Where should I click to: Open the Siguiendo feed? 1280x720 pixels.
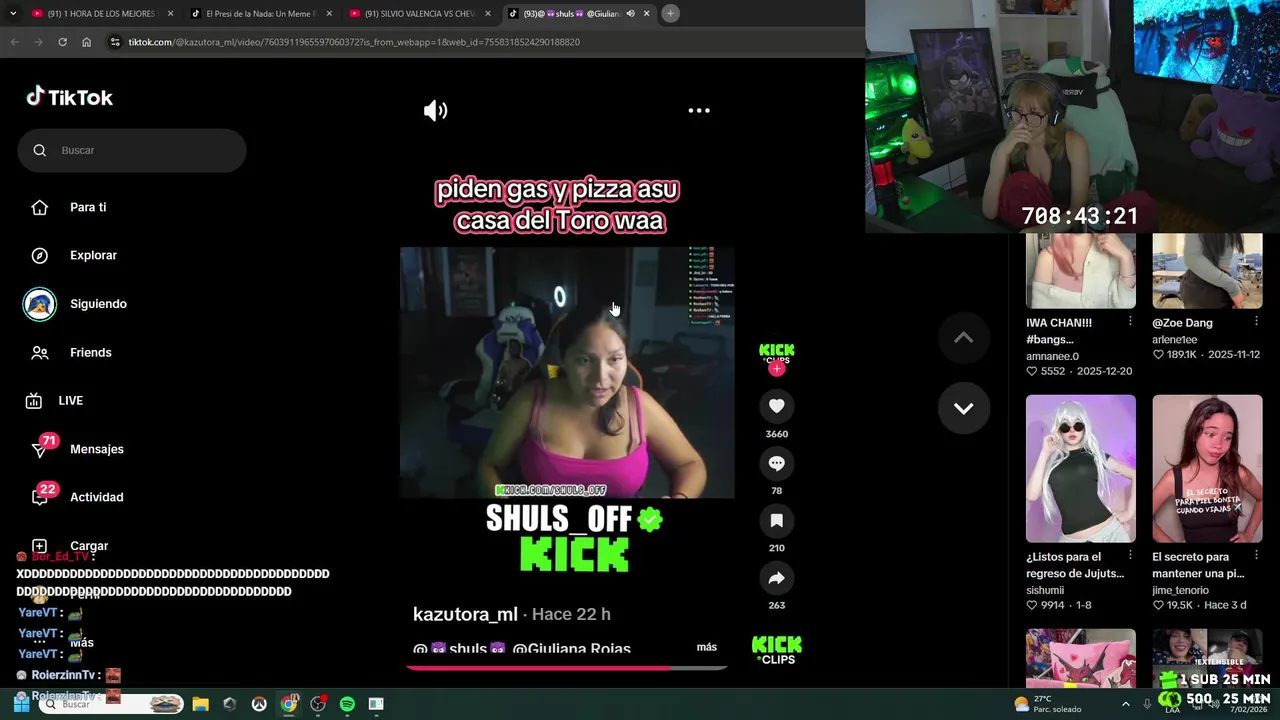(98, 304)
